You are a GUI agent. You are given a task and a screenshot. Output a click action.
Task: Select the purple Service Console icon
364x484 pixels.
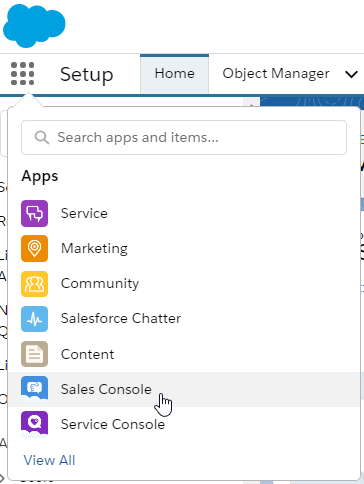pos(34,424)
